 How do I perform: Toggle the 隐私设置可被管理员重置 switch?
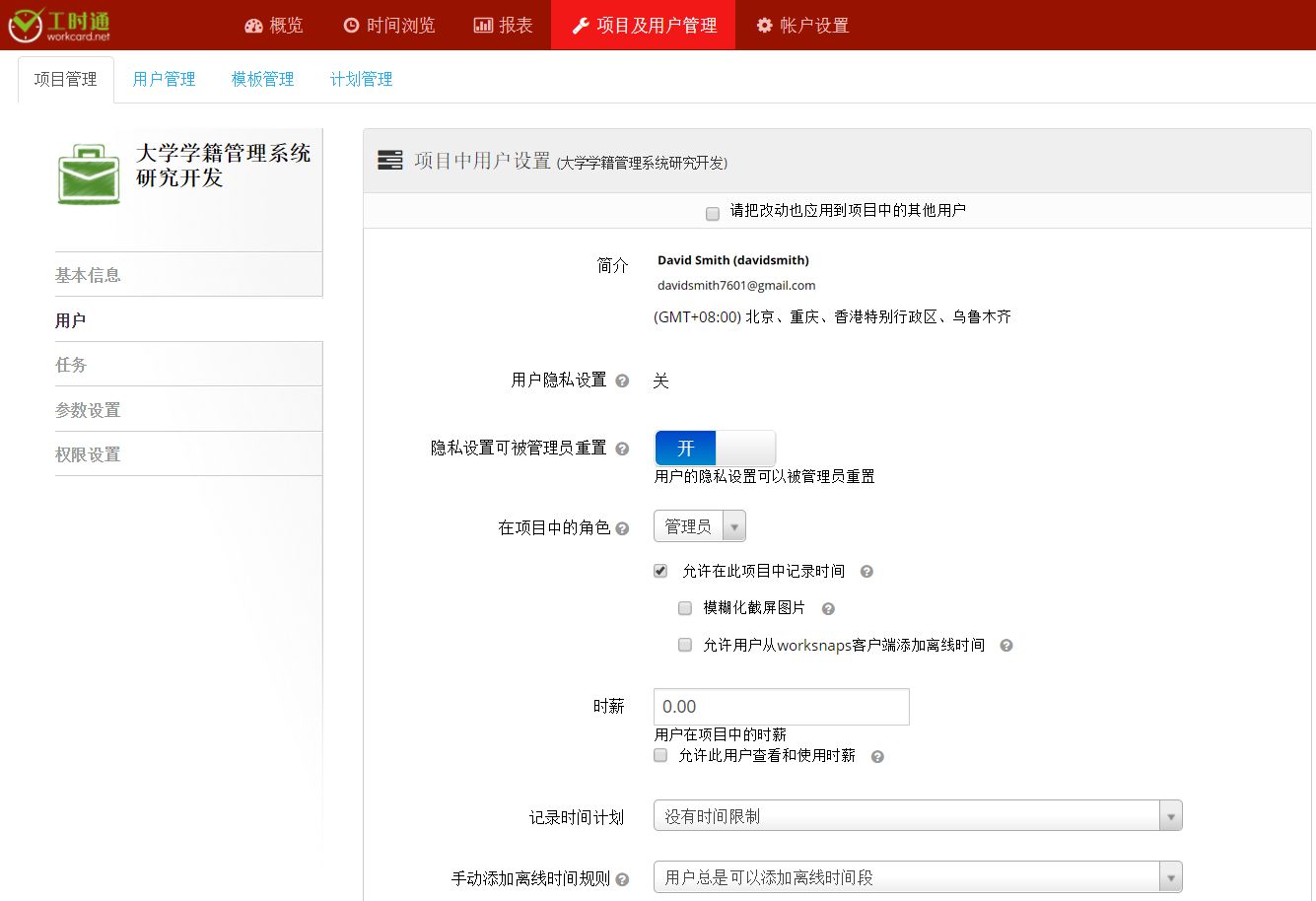(x=715, y=449)
